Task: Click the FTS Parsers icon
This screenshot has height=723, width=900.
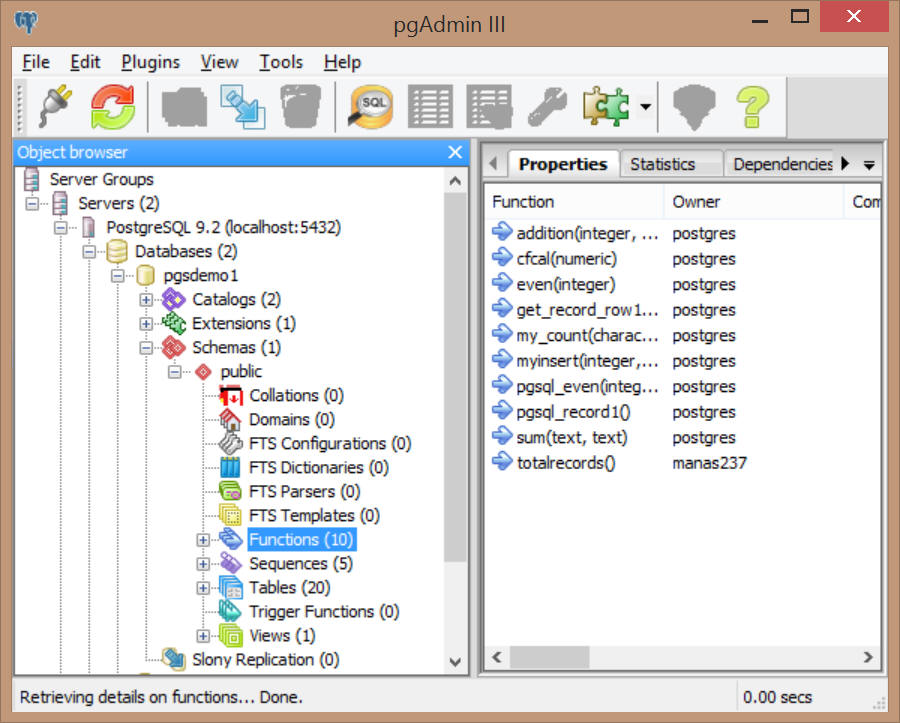Action: click(231, 492)
